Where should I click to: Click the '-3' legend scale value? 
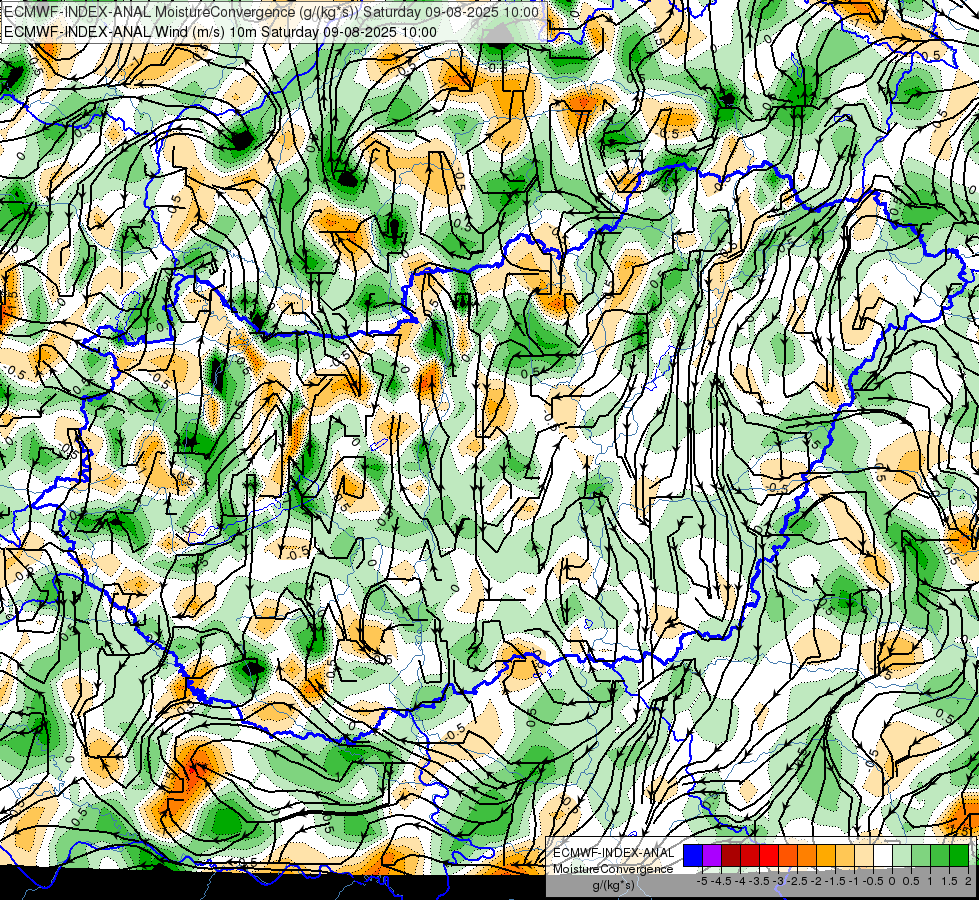(x=778, y=881)
